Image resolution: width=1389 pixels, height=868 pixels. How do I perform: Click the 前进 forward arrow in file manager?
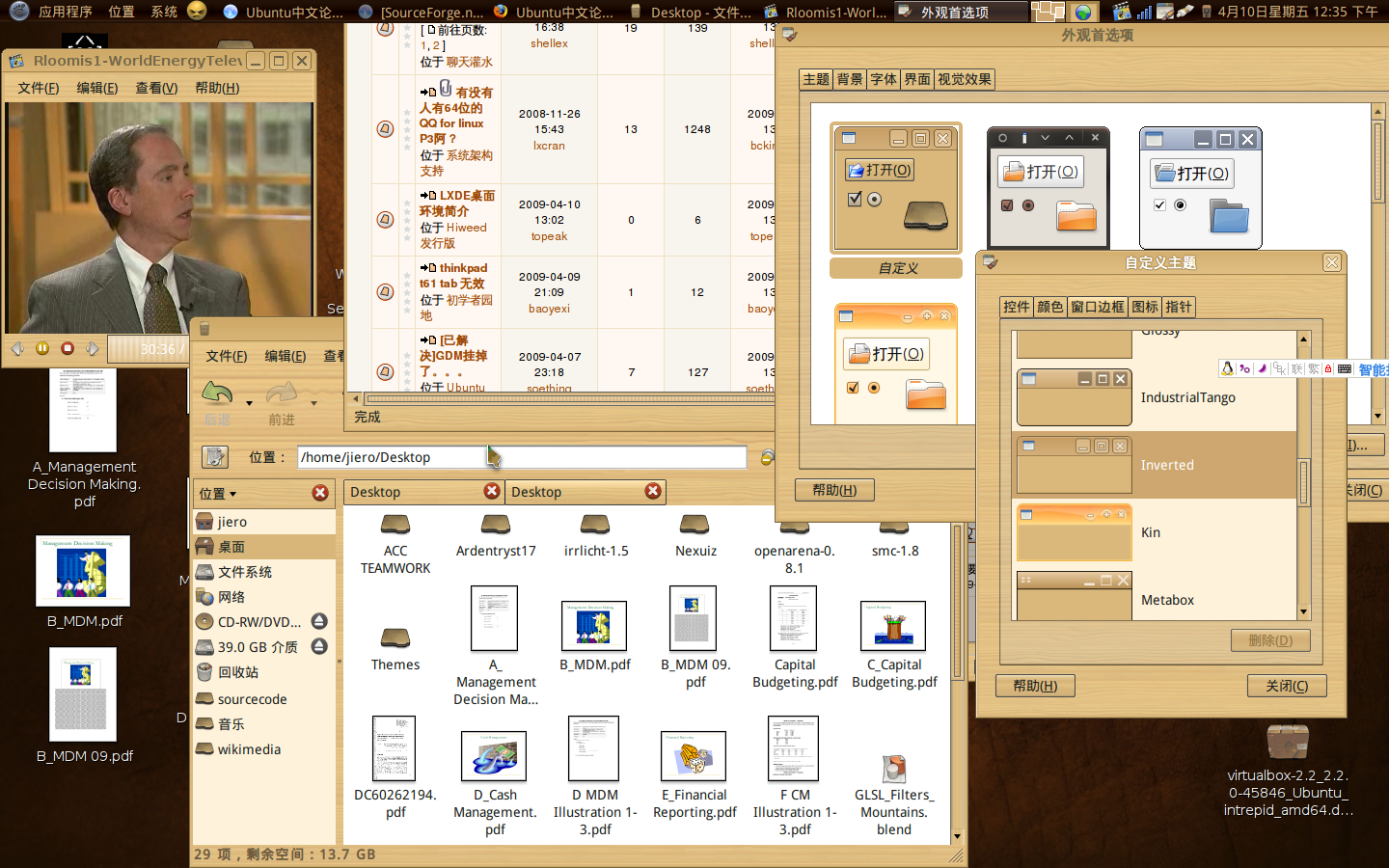click(x=282, y=393)
